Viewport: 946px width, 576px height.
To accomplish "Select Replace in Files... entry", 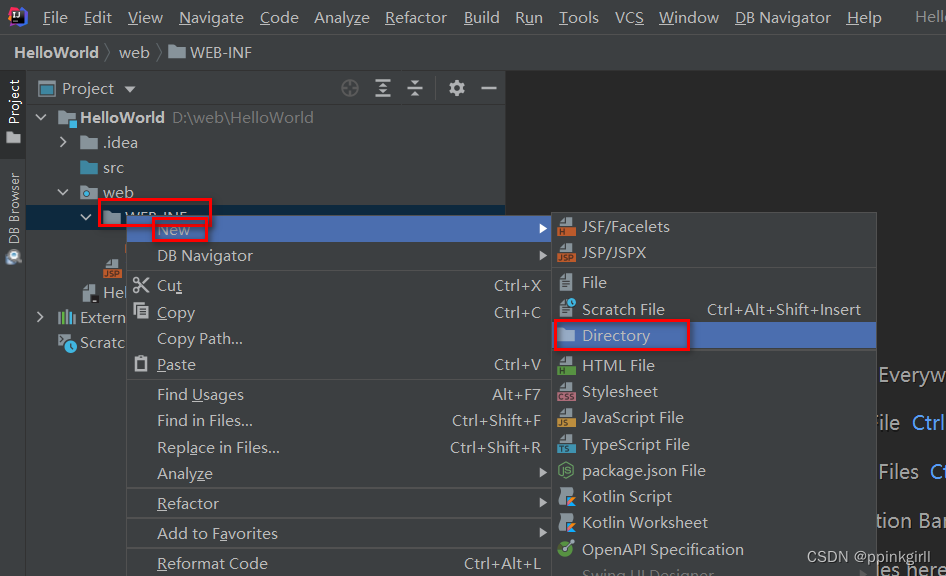I will [339, 448].
